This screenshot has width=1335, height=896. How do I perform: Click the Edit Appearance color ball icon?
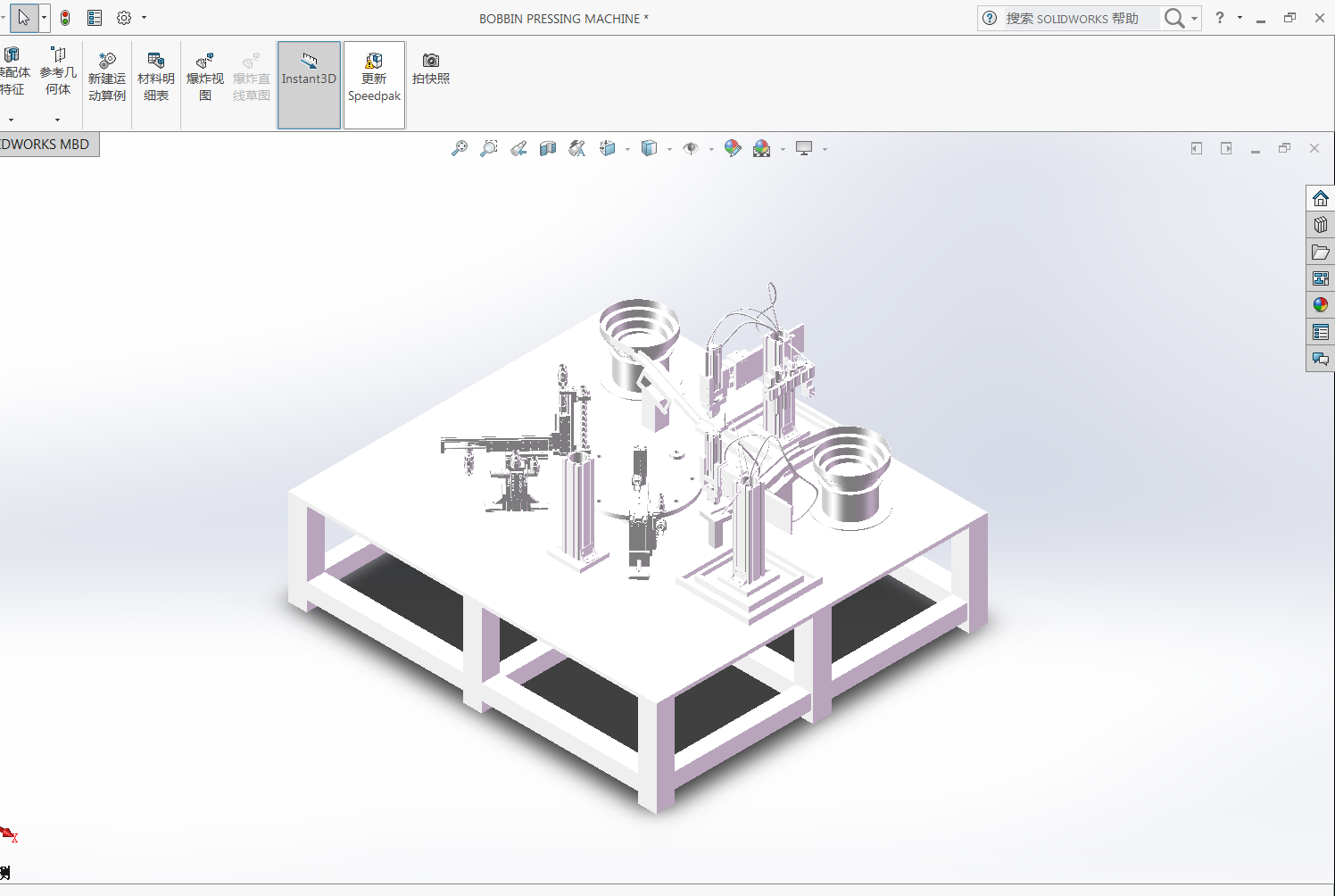733,149
